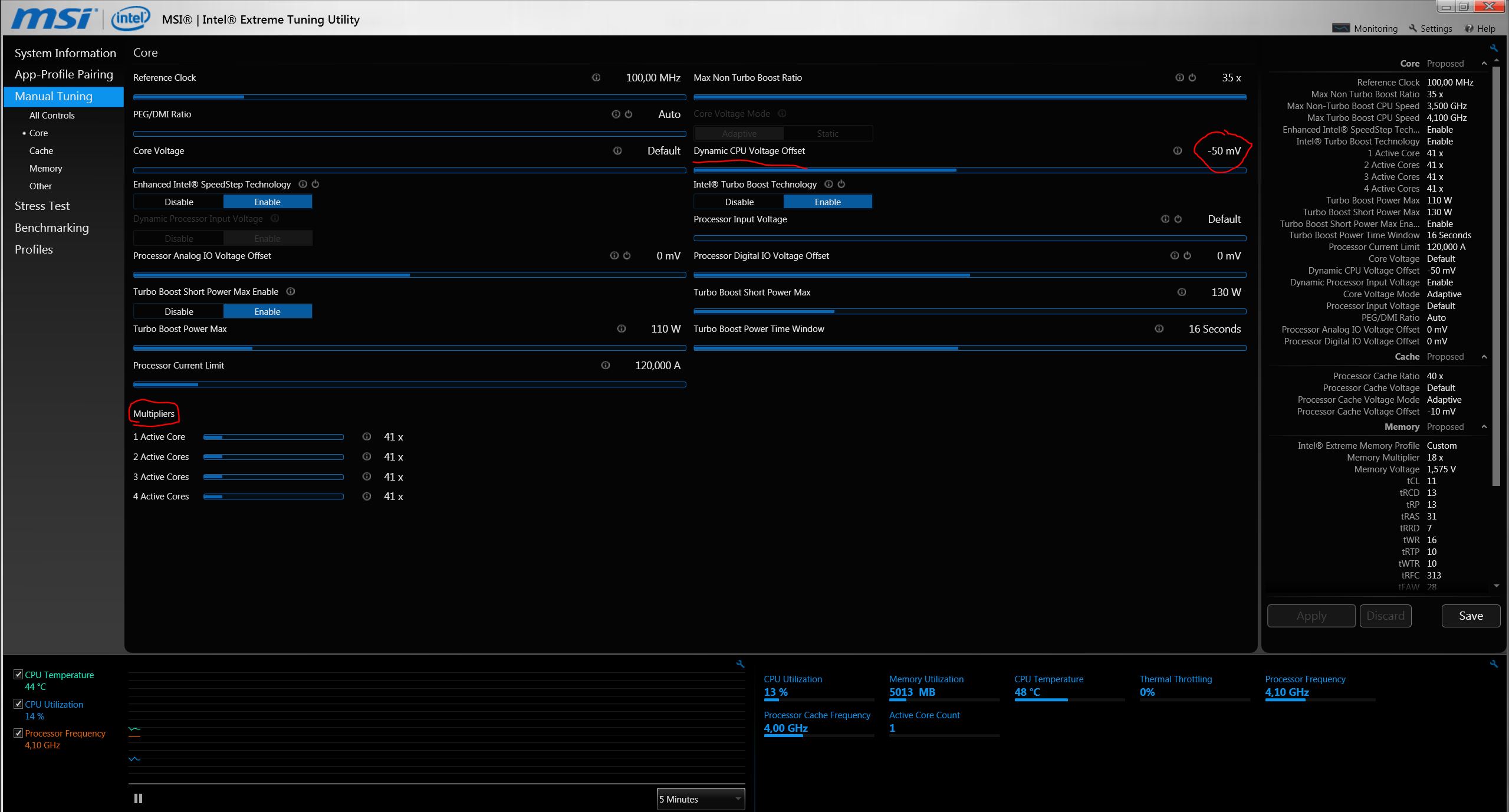Viewport: 1509px width, 812px height.
Task: Click reboot-required icon for Max Non Turbo Boost Ratio
Action: click(x=1192, y=77)
